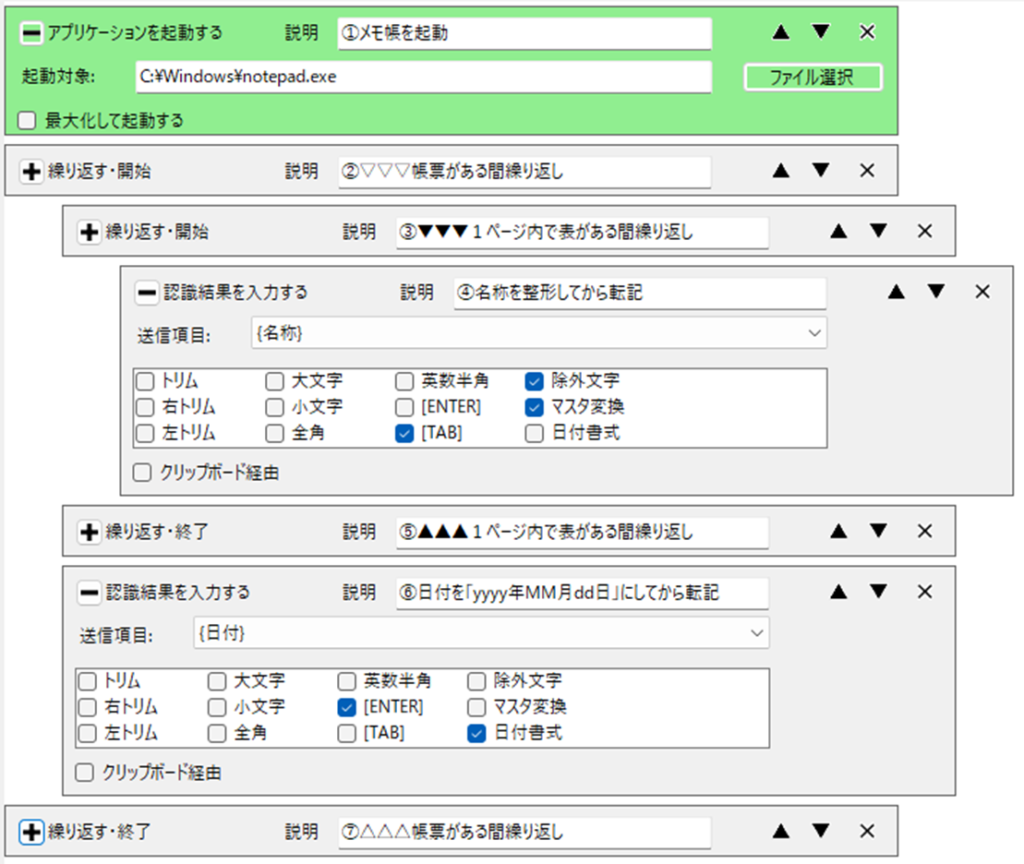Collapse the アプリケーションを起動する block
1024x864 pixels.
(x=32, y=33)
